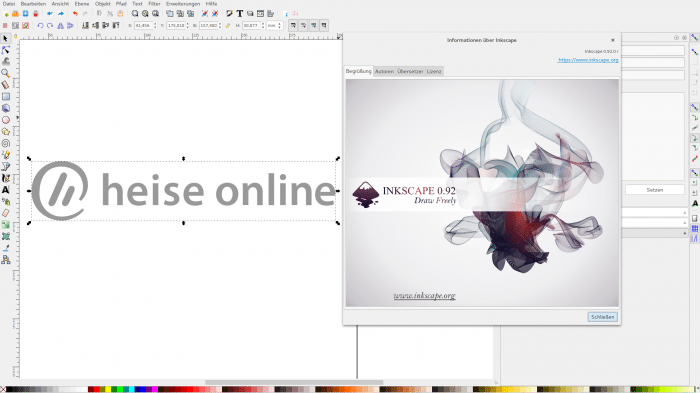Click the New document icon
This screenshot has width=700, height=393.
[x=6, y=14]
